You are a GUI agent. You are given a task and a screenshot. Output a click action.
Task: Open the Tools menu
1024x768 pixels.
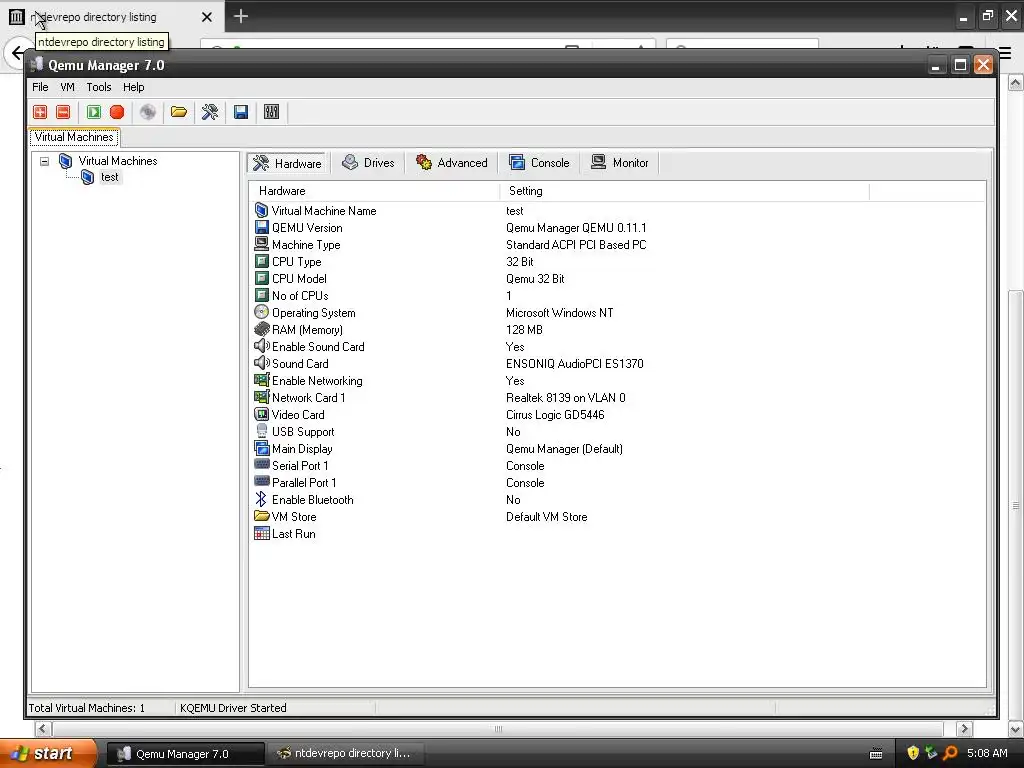(x=99, y=87)
